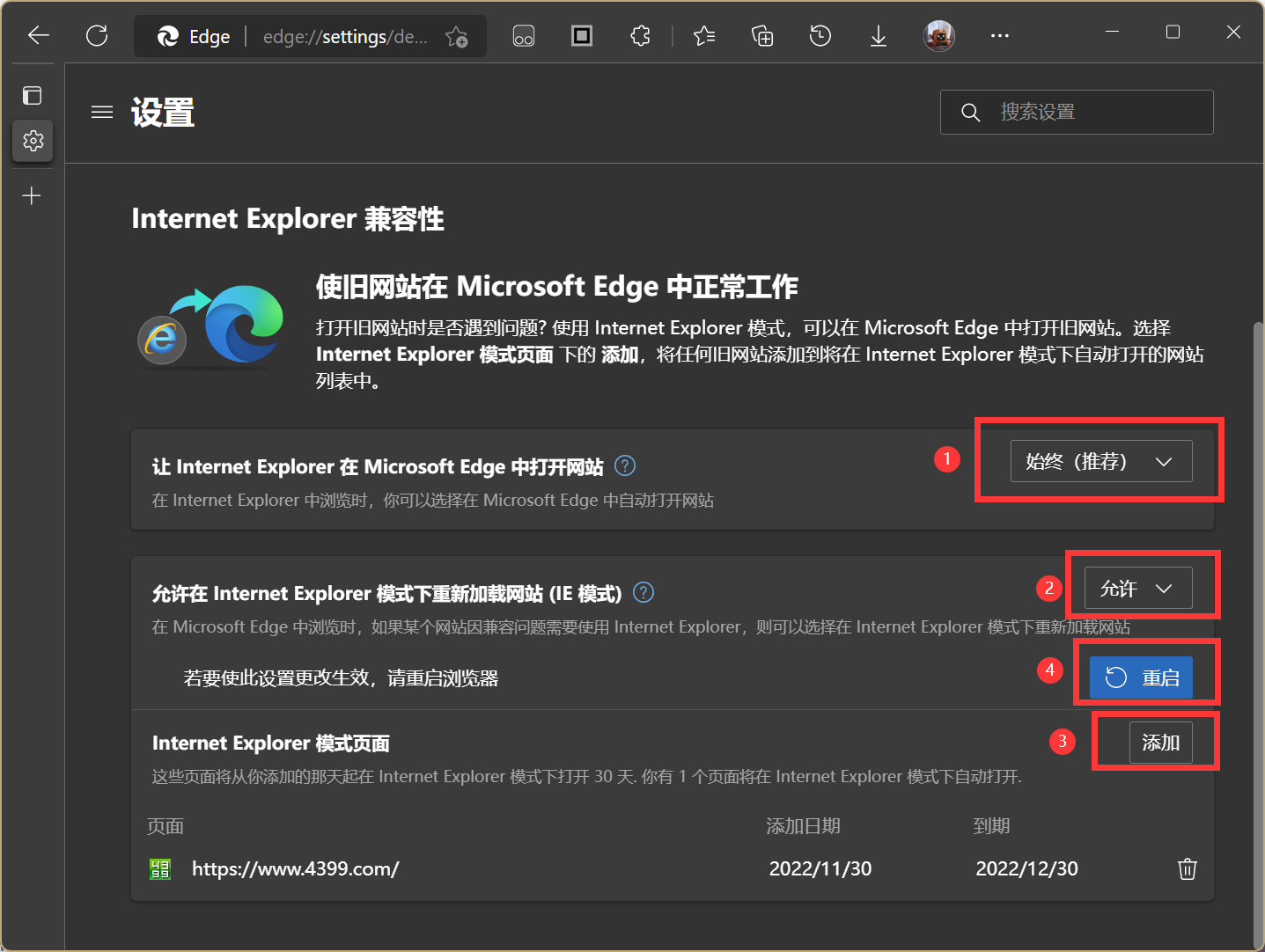Image resolution: width=1265 pixels, height=952 pixels.
Task: Click the 添加日期 column header
Action: point(803,826)
